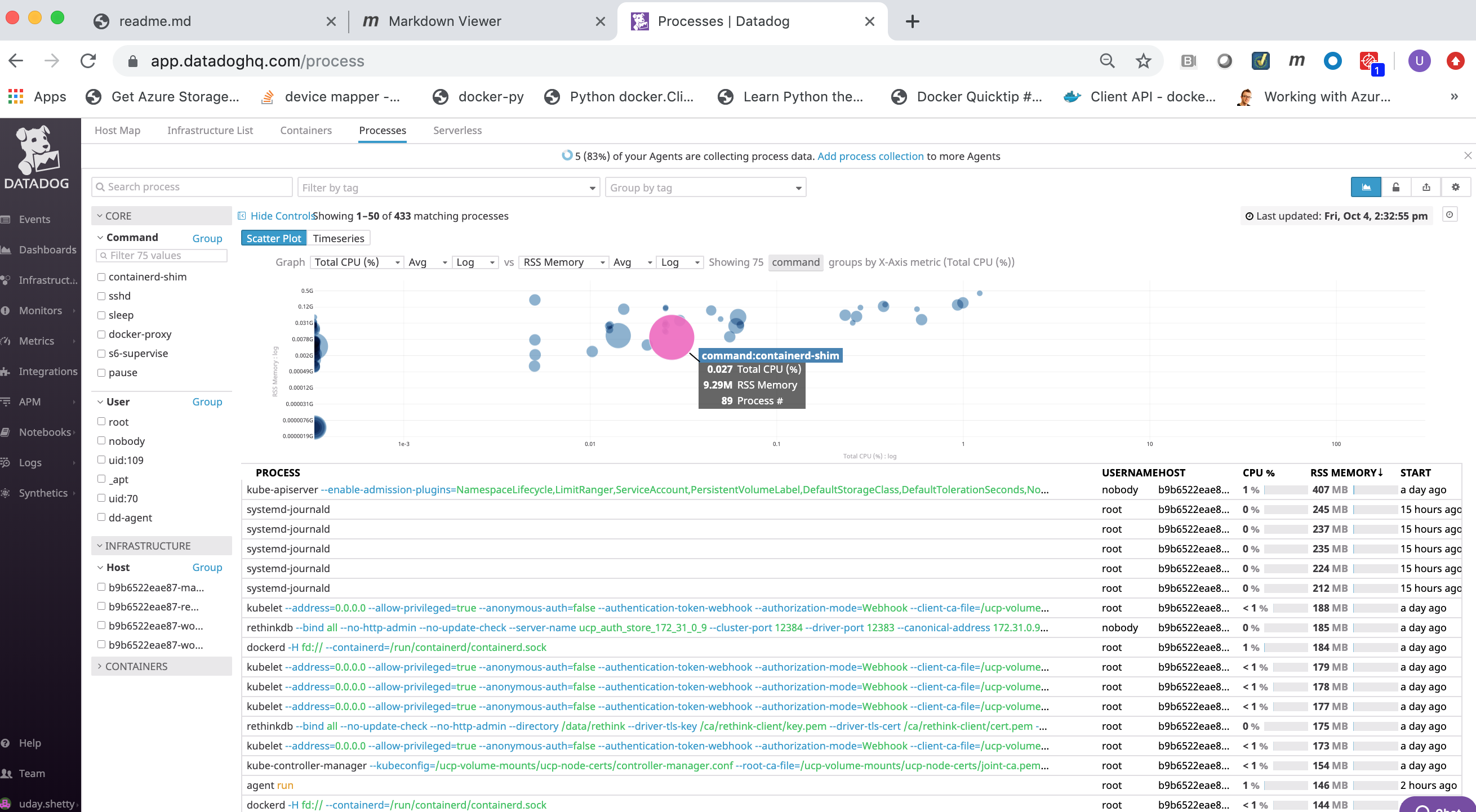Check the sshd command checkbox
Viewport: 1476px width, 812px height.
coord(101,296)
